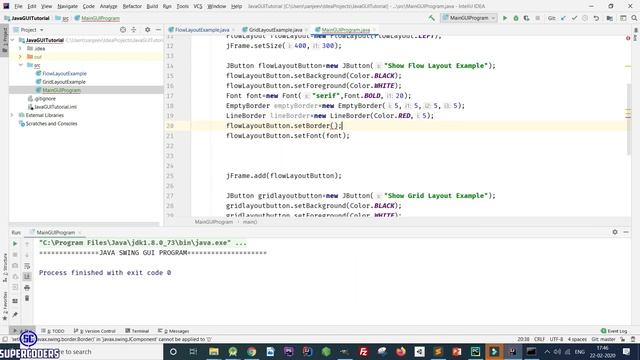Click the error indicator at editor top right
The width and height of the screenshot is (640, 360).
(x=628, y=38)
